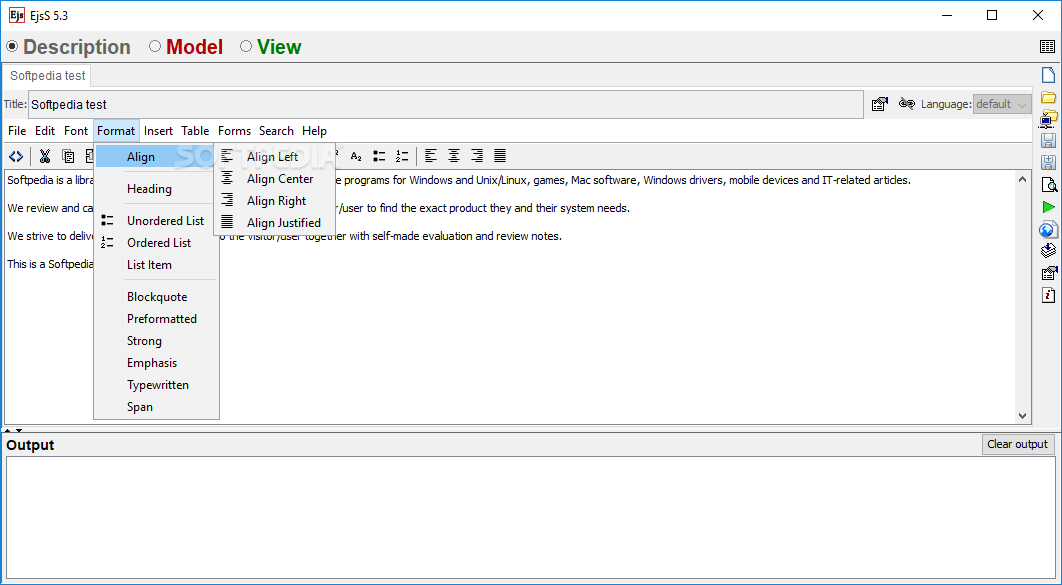Screen dimensions: 1062x585
Task: Click inside the Output text area
Action: tap(530, 517)
